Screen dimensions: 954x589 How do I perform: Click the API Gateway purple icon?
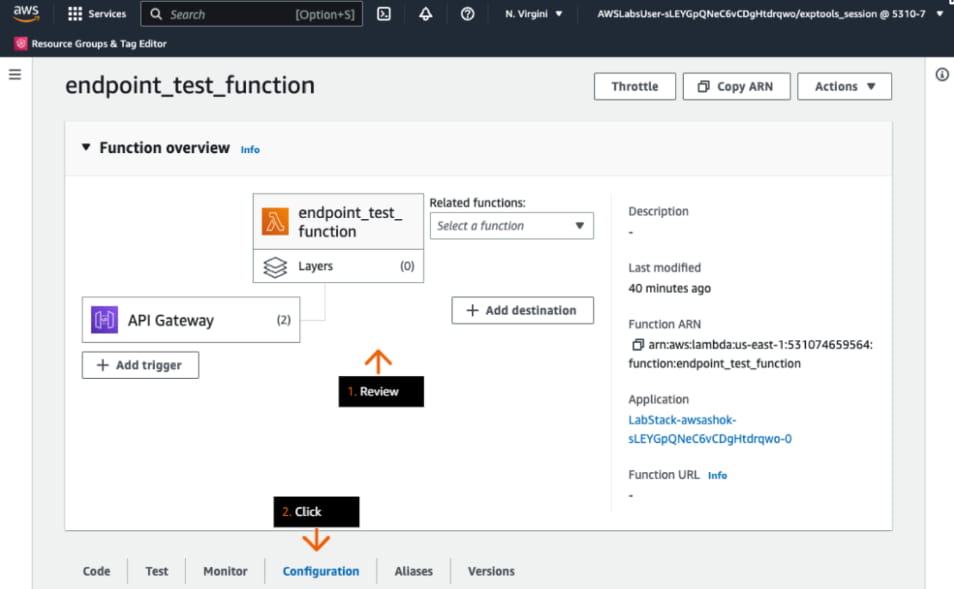click(105, 319)
